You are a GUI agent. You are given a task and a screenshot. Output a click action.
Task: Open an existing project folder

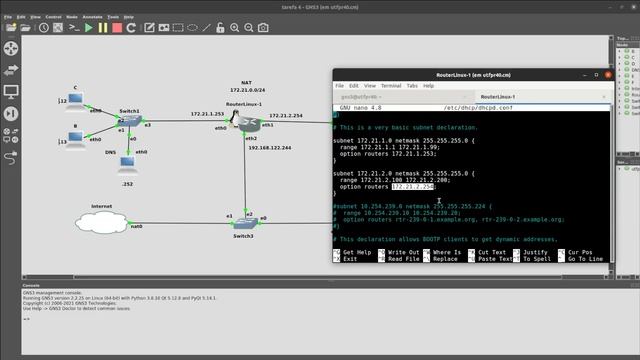pos(25,27)
